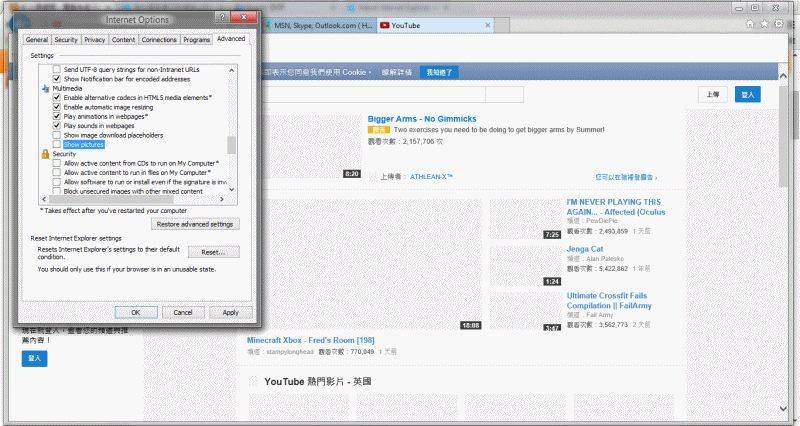Open the General tab
This screenshot has width=800, height=426.
click(37, 40)
